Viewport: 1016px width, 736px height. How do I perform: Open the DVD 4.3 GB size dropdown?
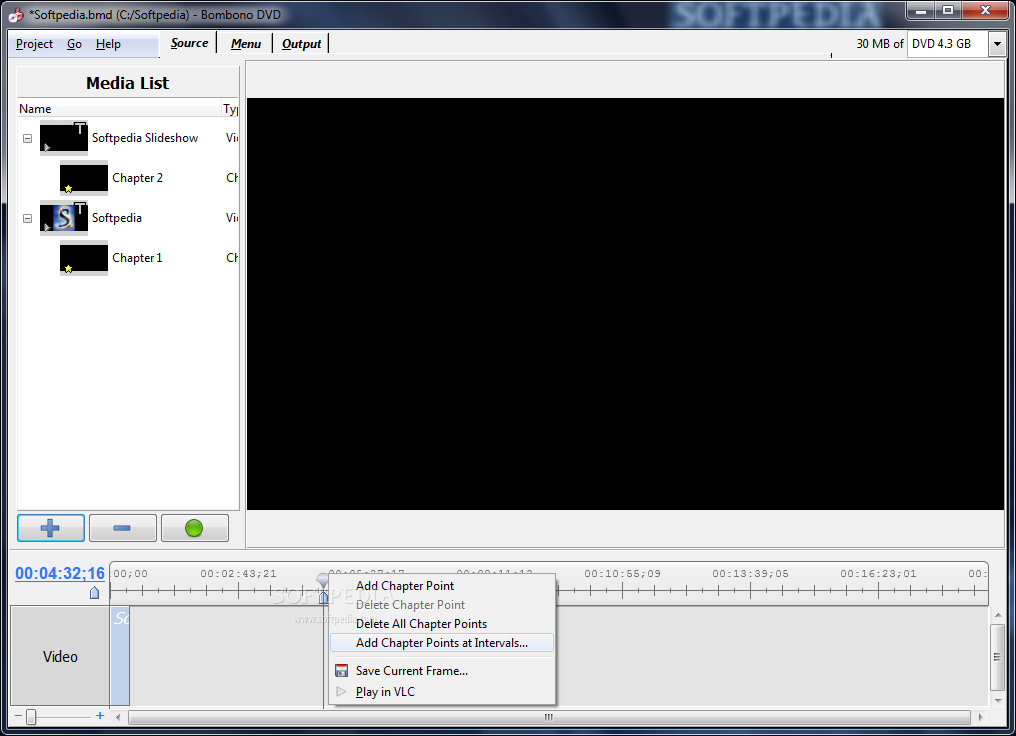[997, 44]
